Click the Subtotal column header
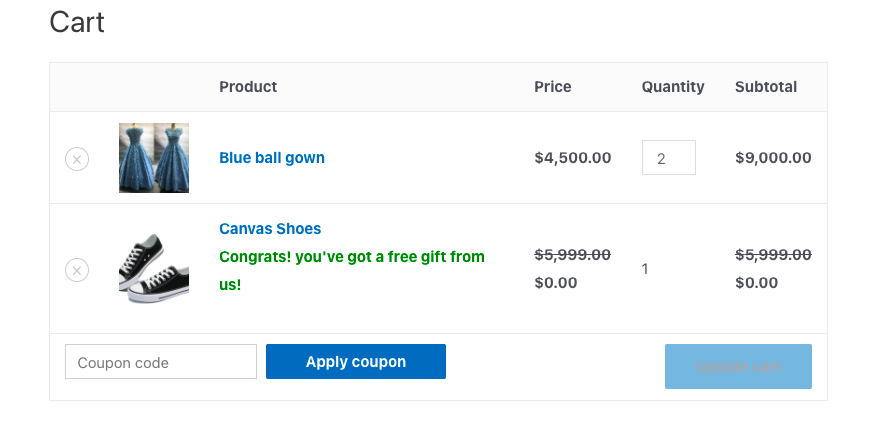 (766, 87)
